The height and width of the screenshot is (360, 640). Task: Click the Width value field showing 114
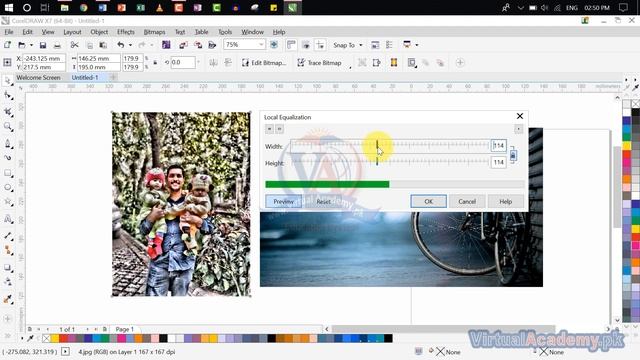tap(498, 145)
